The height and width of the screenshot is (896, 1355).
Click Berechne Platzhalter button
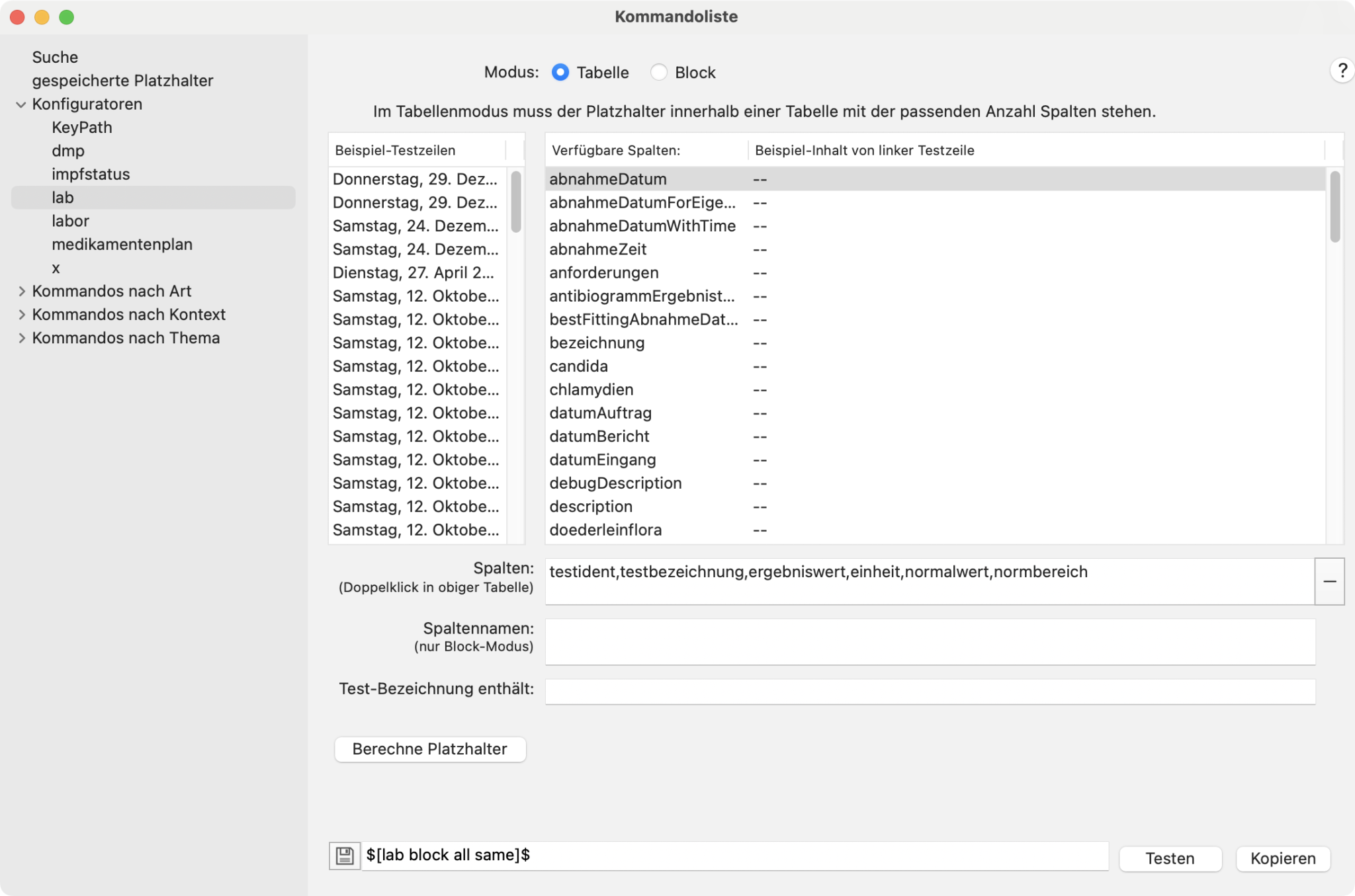tap(429, 749)
